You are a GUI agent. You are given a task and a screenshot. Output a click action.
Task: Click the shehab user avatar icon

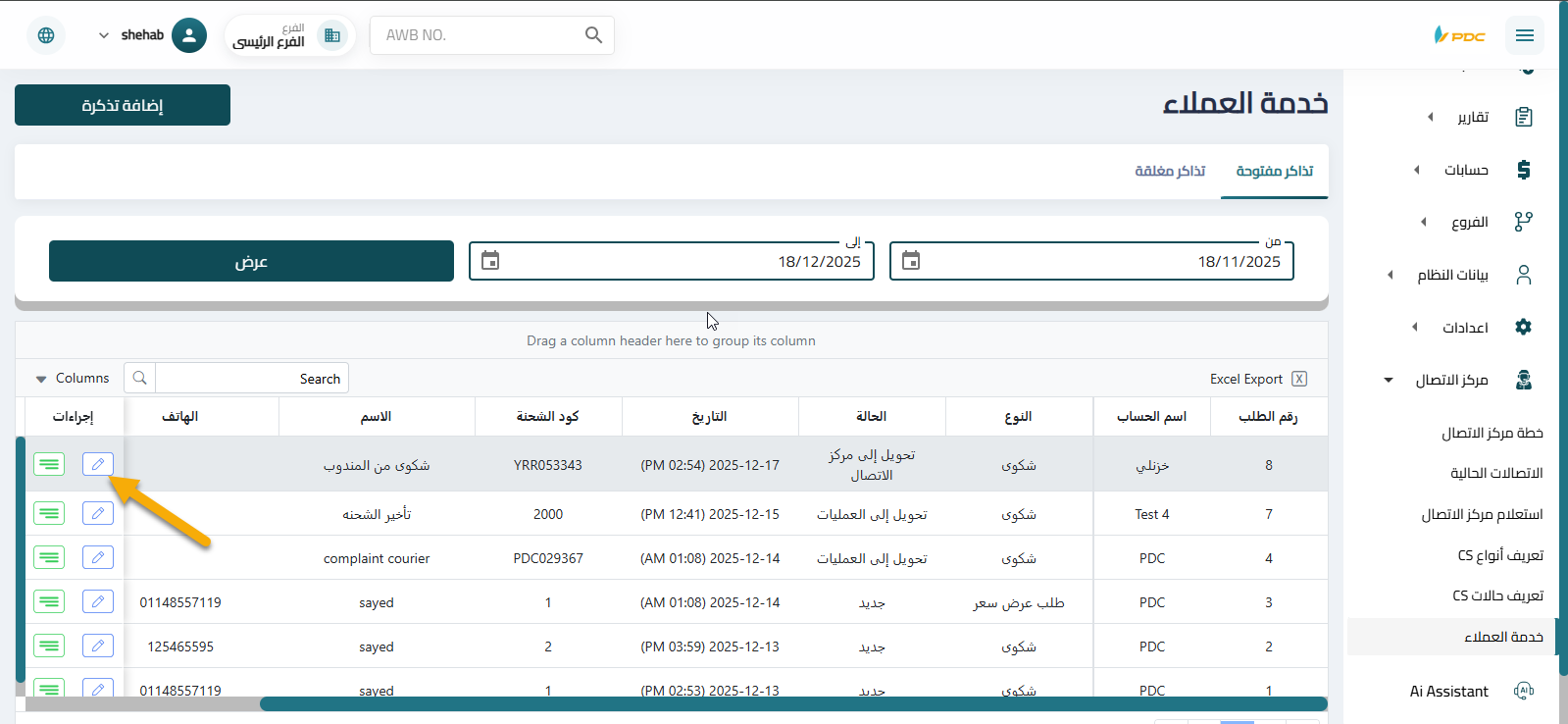(189, 35)
